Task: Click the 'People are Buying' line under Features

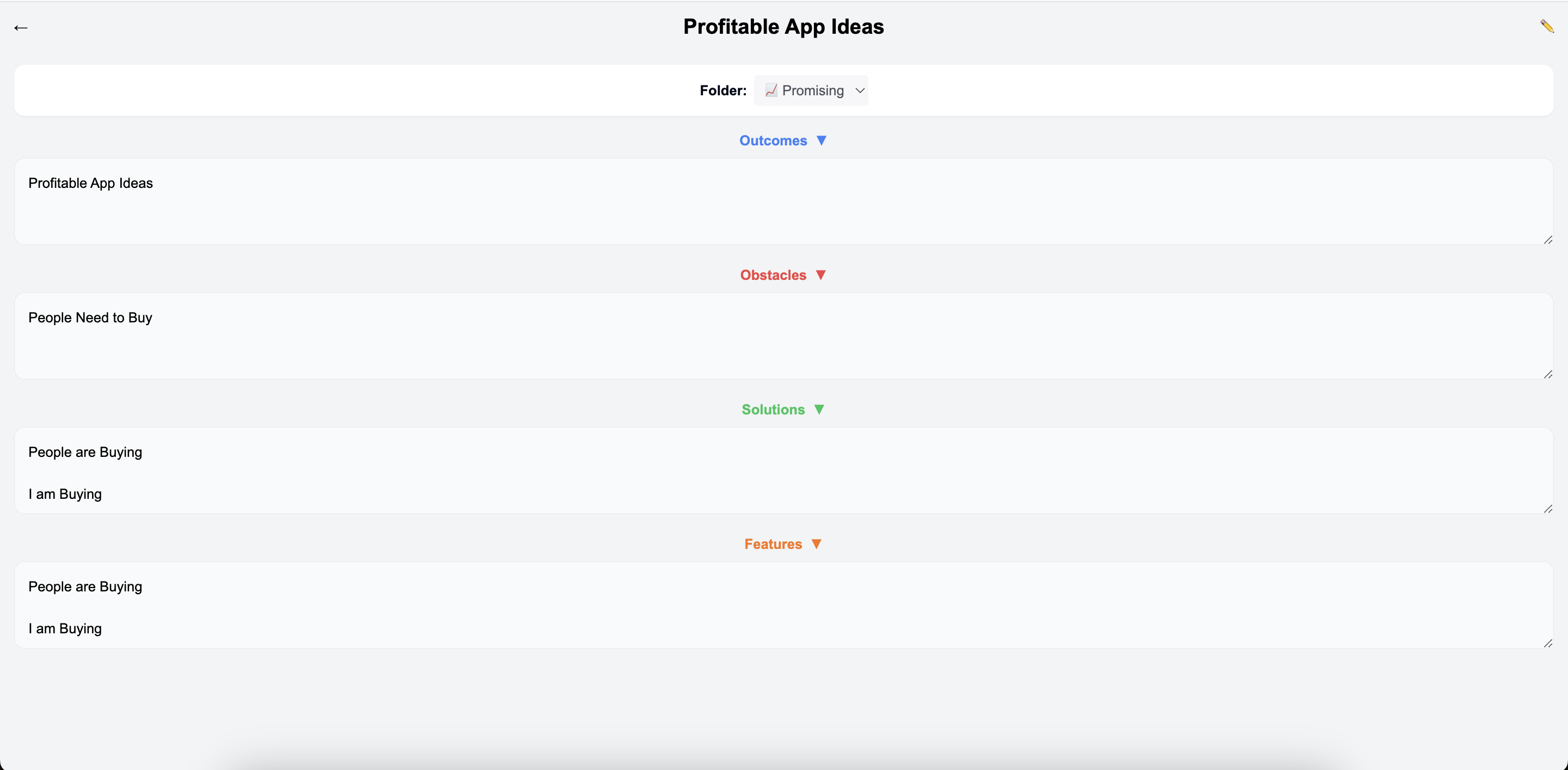Action: click(x=84, y=586)
